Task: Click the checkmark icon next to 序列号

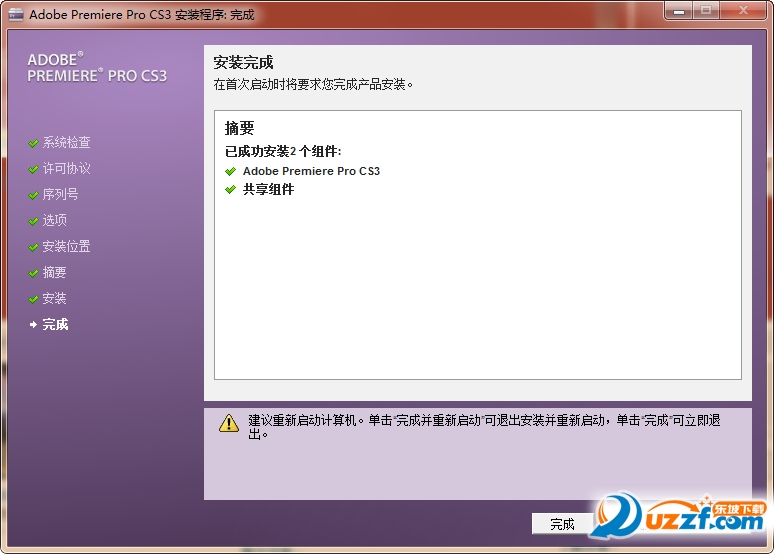Action: point(33,195)
